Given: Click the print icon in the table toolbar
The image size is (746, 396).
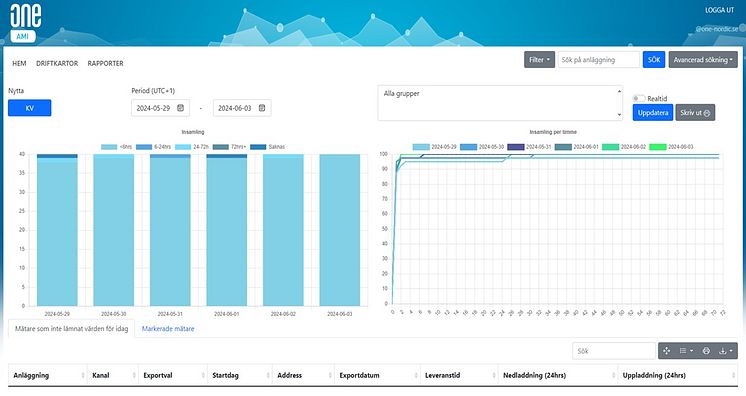Looking at the screenshot, I should [x=706, y=351].
